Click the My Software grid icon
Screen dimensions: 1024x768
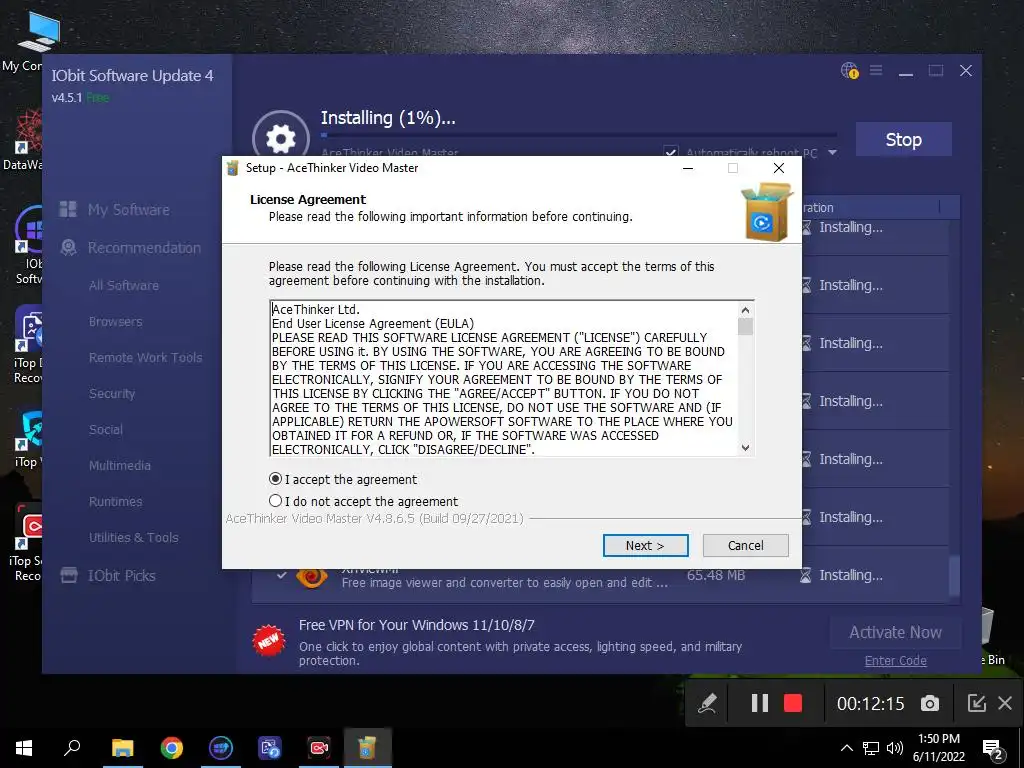click(x=68, y=209)
